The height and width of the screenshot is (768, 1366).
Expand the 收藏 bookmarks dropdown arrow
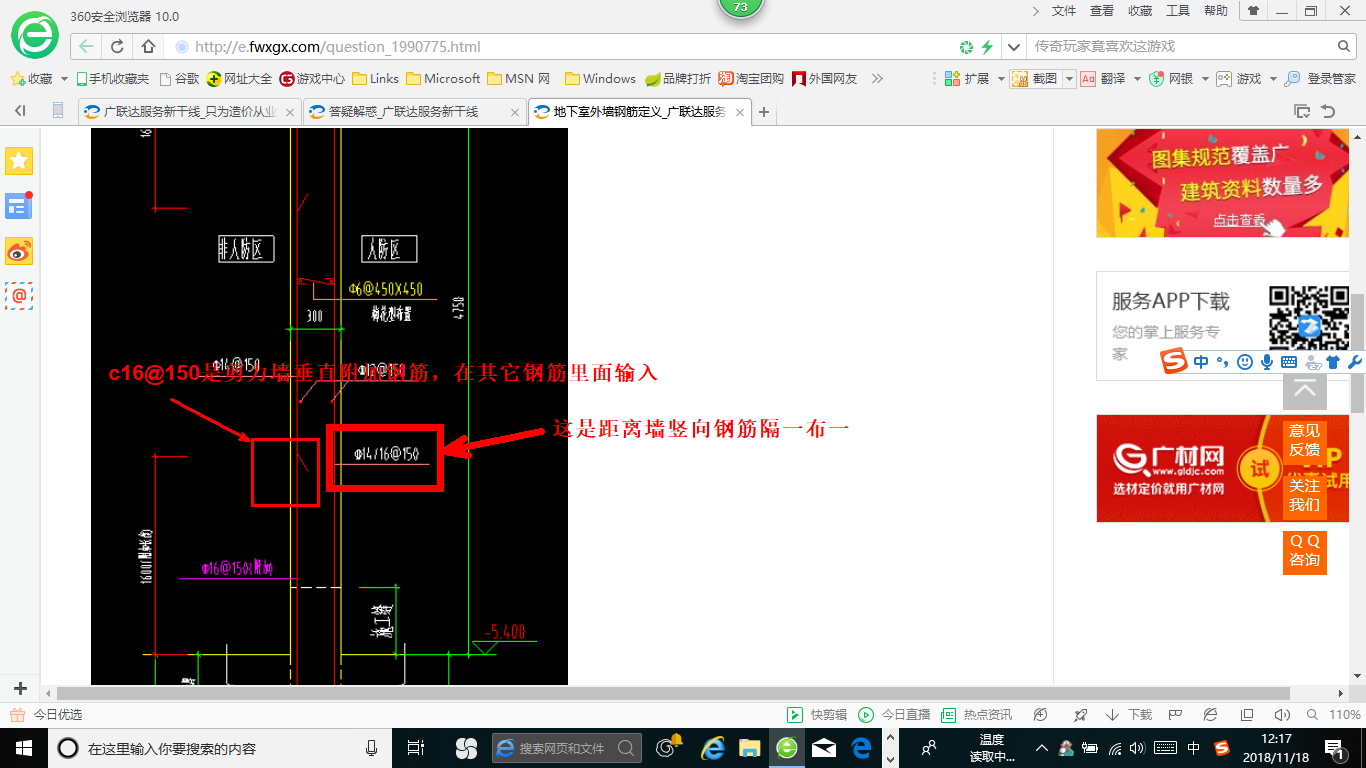coord(65,78)
